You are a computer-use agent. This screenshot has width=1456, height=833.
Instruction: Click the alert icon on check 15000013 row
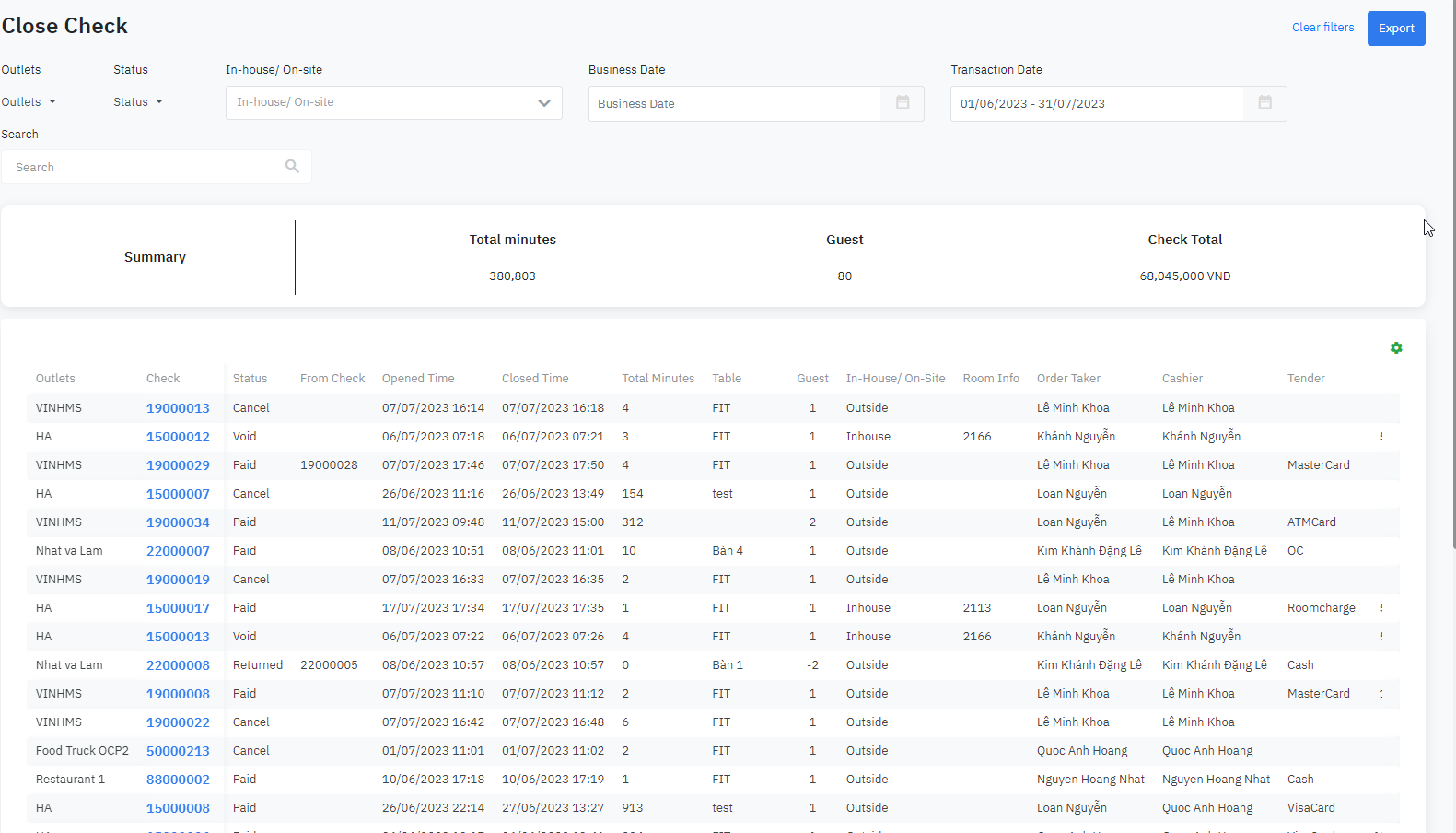(x=1381, y=637)
